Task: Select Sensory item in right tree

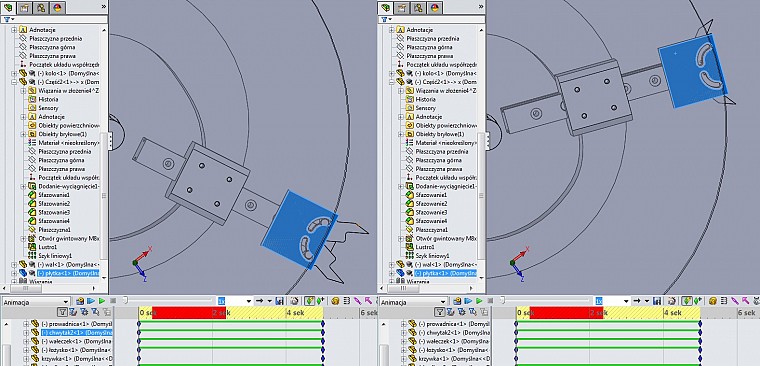Action: point(421,108)
